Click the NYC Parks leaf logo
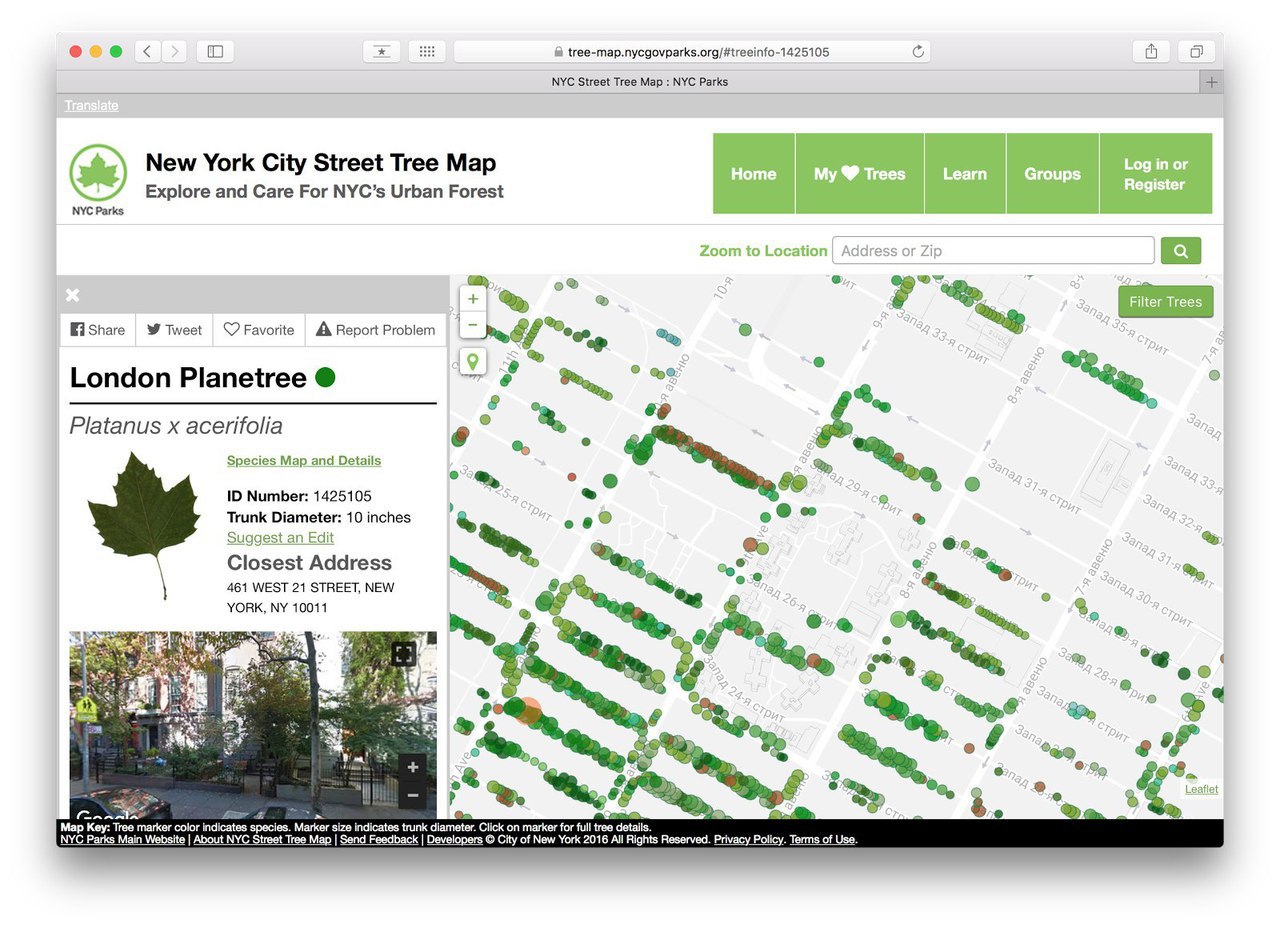Screen dimensions: 1280x928 98,173
